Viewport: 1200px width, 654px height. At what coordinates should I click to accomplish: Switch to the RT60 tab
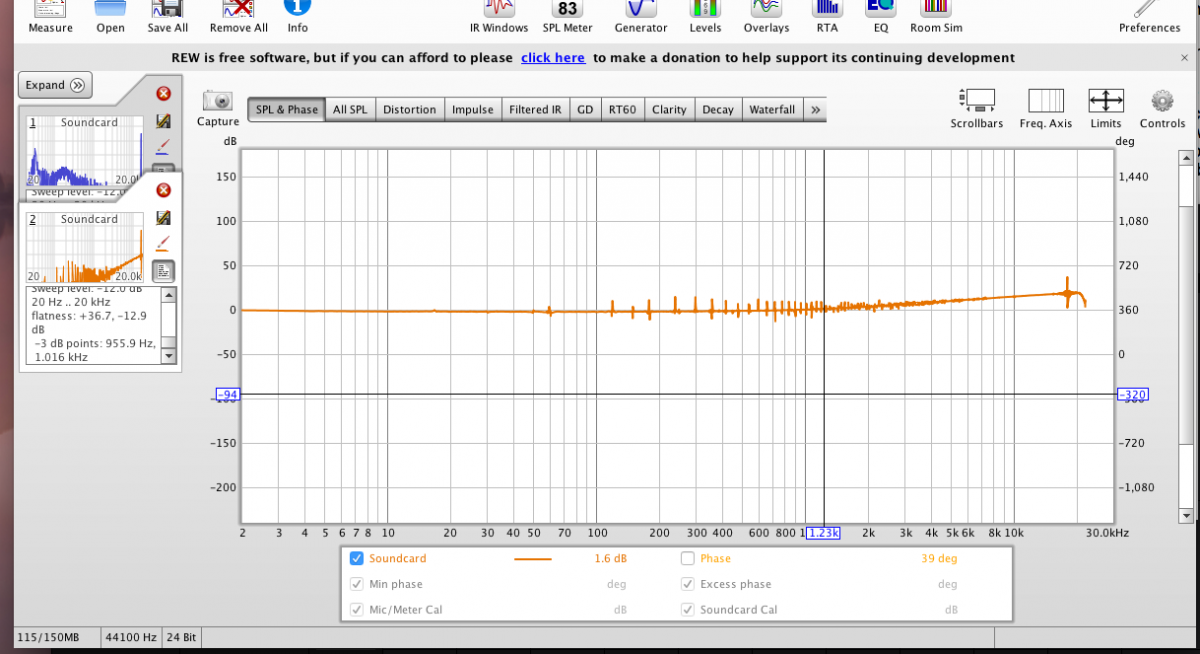pos(622,109)
